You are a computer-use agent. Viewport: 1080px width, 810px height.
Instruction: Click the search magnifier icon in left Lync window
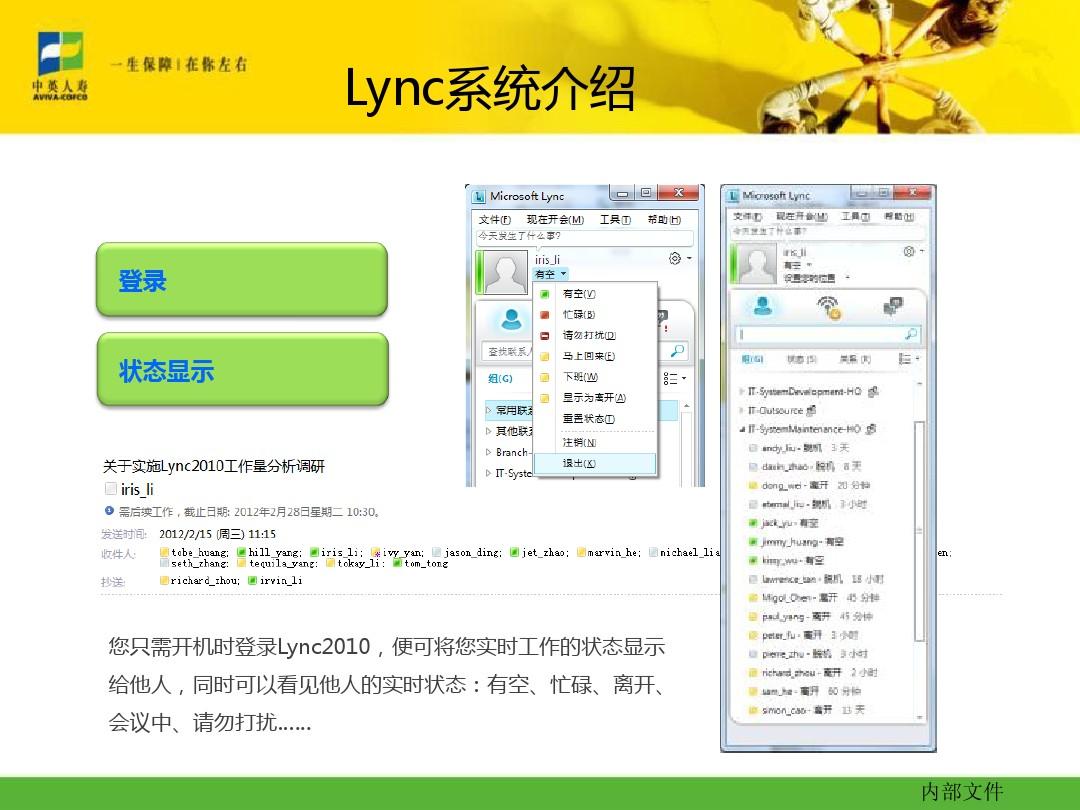tap(678, 351)
